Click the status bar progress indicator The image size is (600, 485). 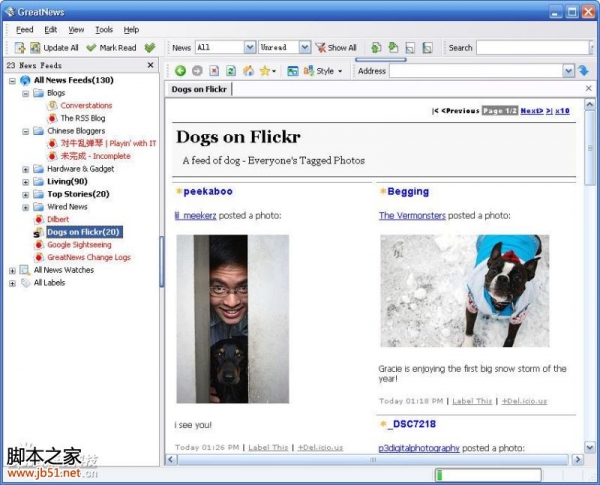pyautogui.click(x=488, y=475)
